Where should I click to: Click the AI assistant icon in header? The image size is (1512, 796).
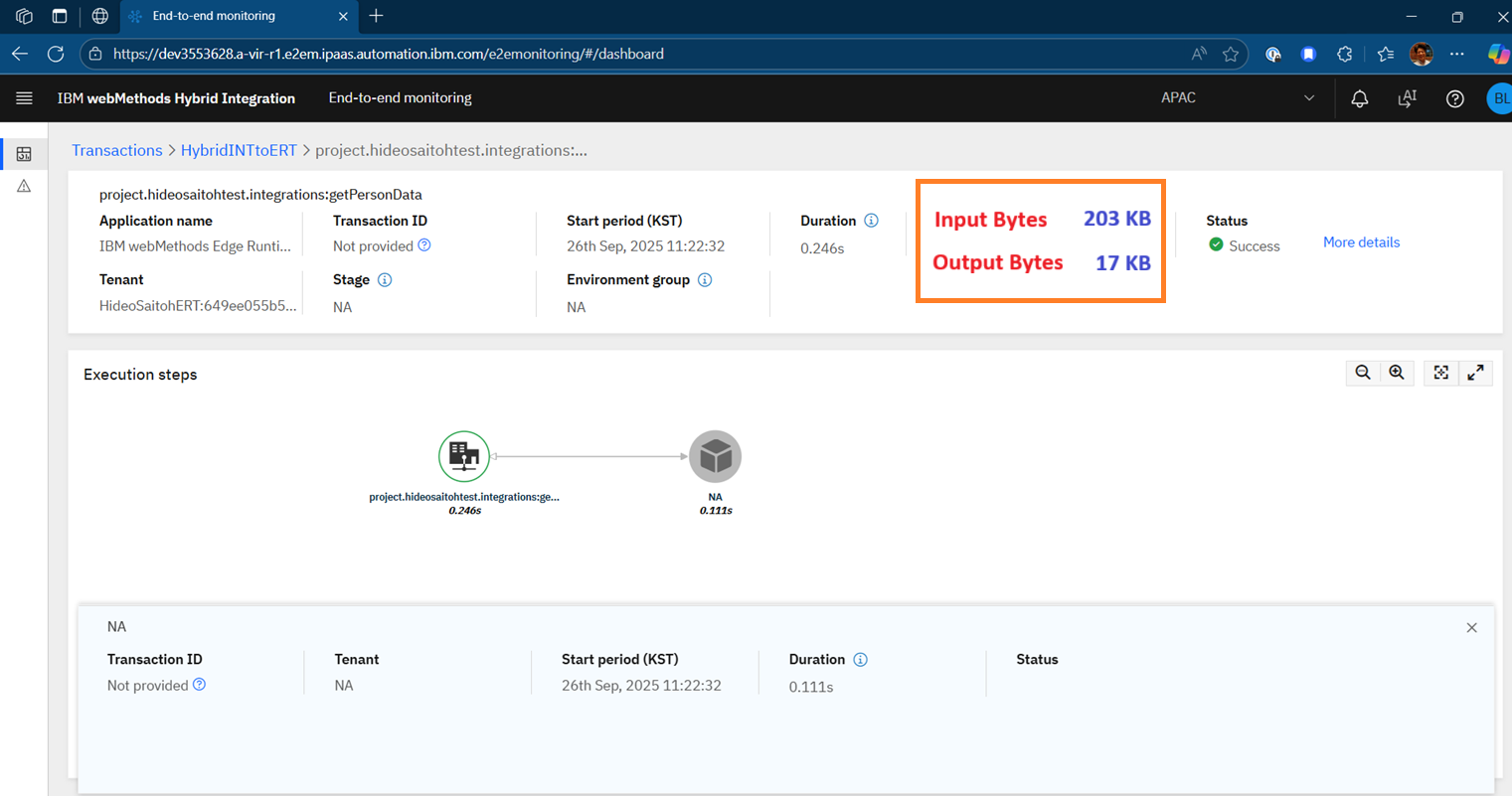[x=1407, y=98]
